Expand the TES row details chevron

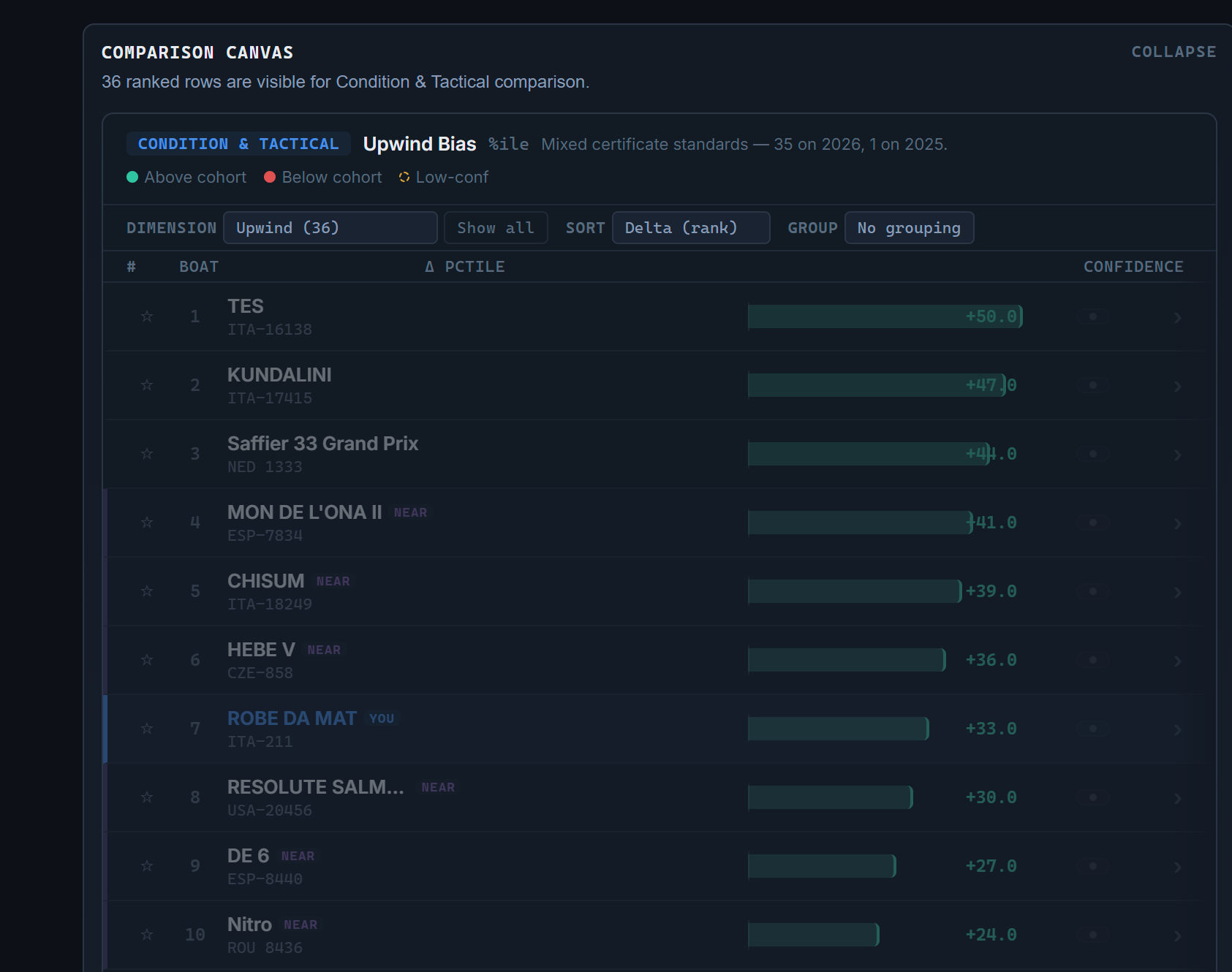coord(1177,317)
